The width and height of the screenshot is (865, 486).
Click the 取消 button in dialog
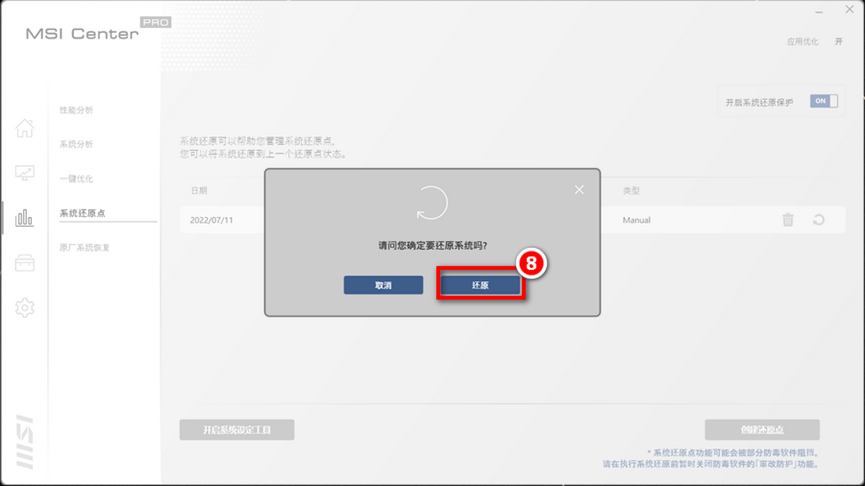(383, 285)
